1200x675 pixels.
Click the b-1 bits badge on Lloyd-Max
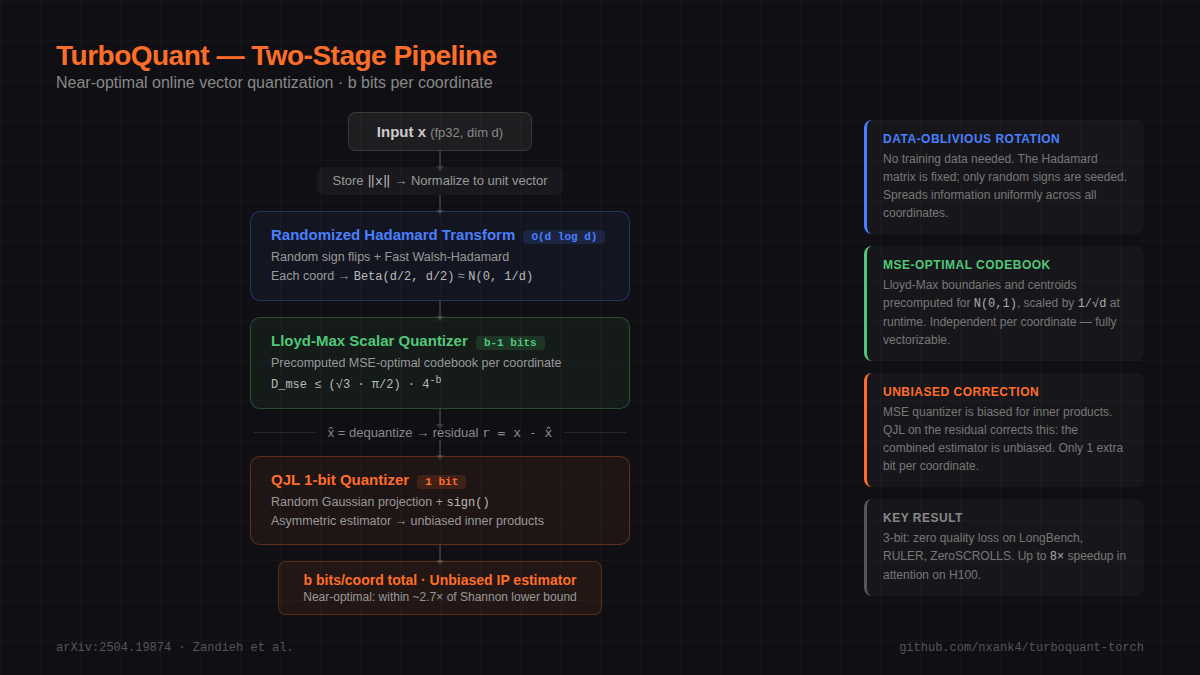click(512, 341)
